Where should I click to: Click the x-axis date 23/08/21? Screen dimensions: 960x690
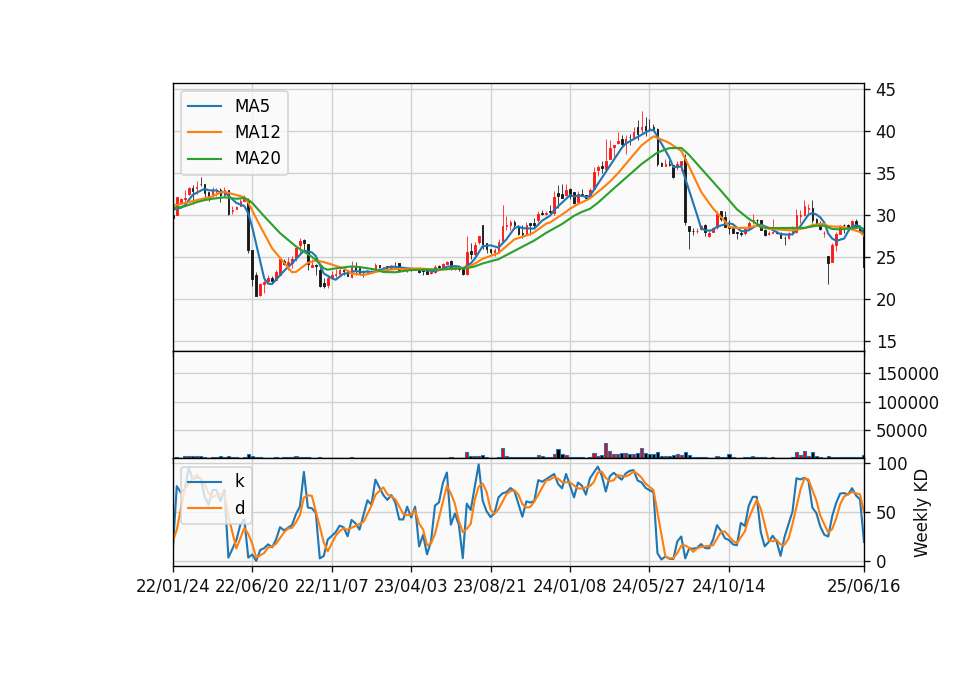(x=490, y=586)
